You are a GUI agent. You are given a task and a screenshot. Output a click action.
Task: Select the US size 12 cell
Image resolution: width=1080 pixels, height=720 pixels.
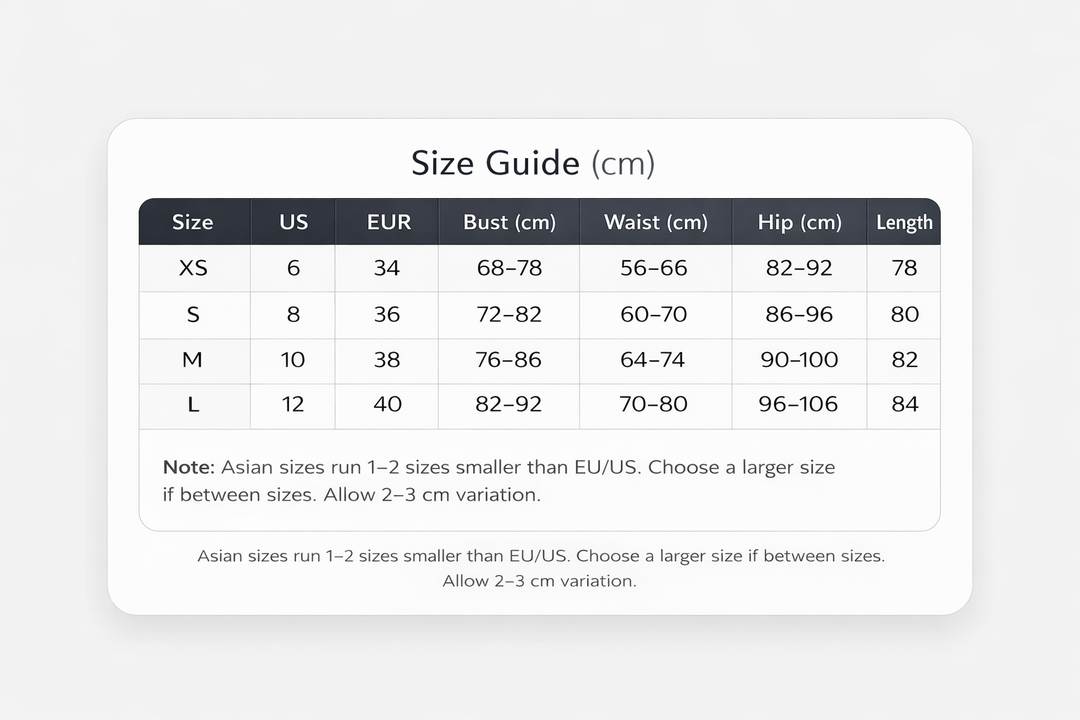click(x=293, y=405)
